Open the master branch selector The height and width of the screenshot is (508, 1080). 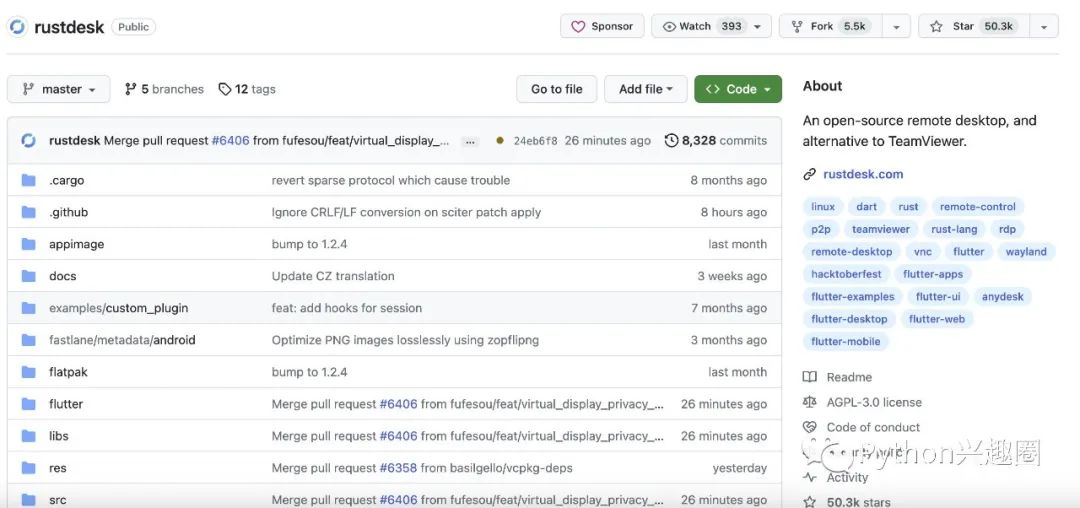(x=58, y=89)
